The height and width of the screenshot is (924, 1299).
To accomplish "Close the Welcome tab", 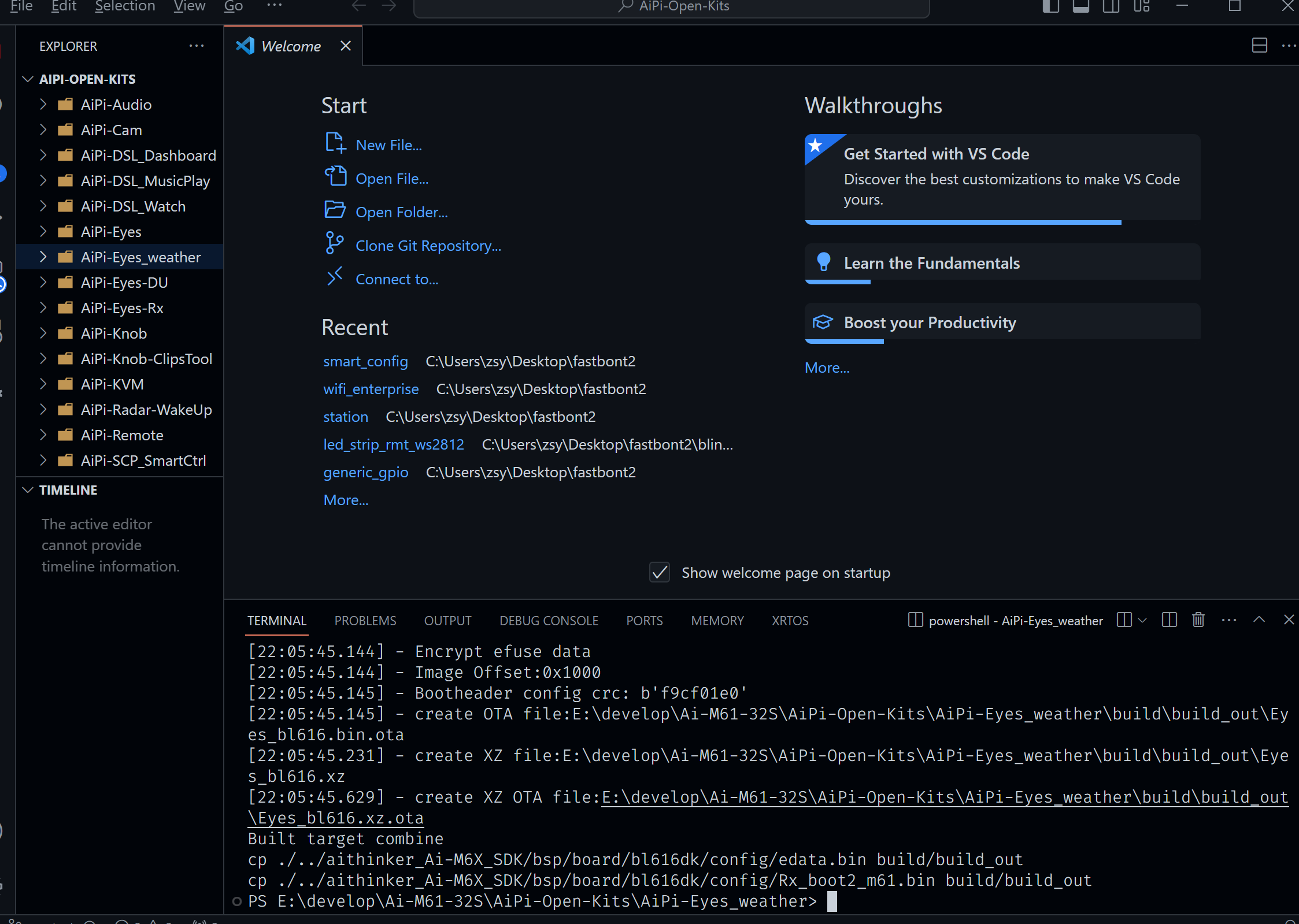I will click(346, 46).
